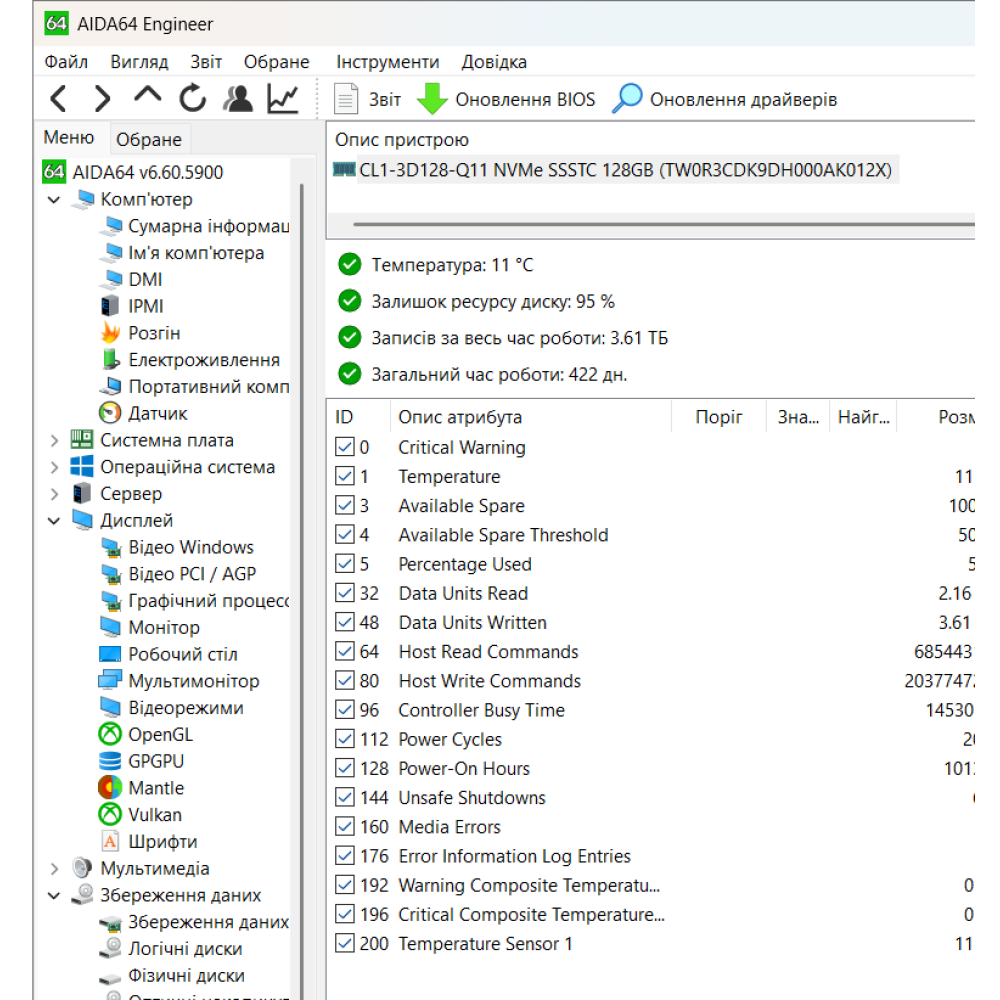Viewport: 1000px width, 1000px height.
Task: Expand the Операційна система node
Action: [x=54, y=467]
